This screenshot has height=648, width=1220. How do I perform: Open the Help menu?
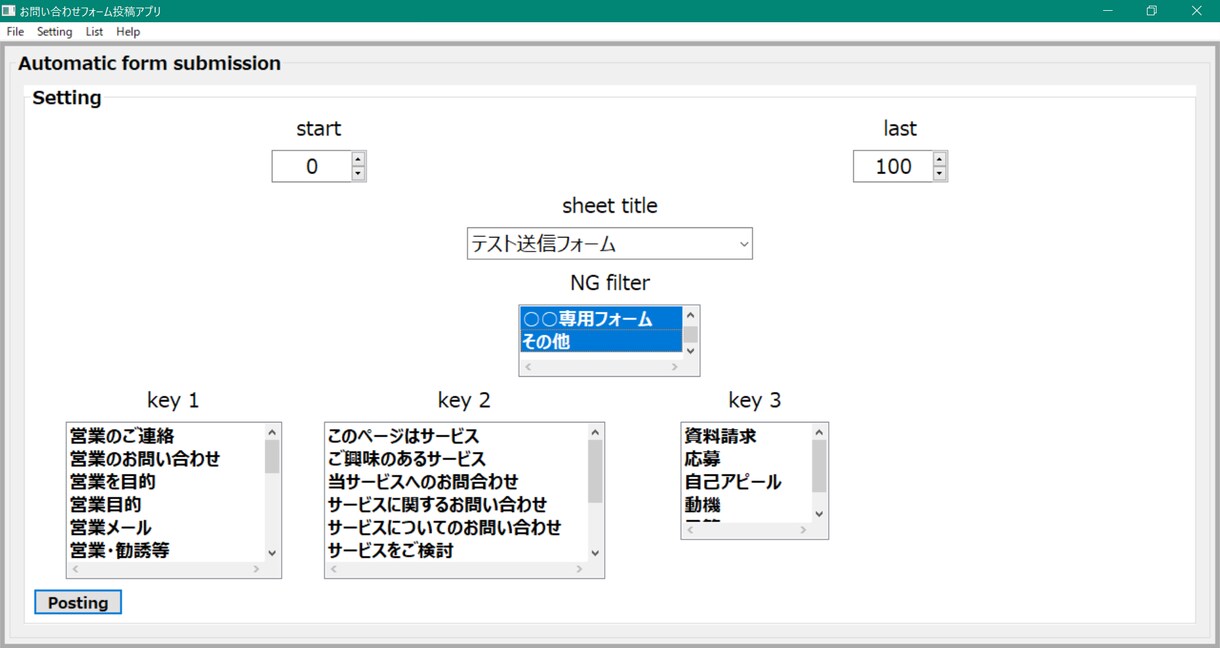tap(128, 32)
